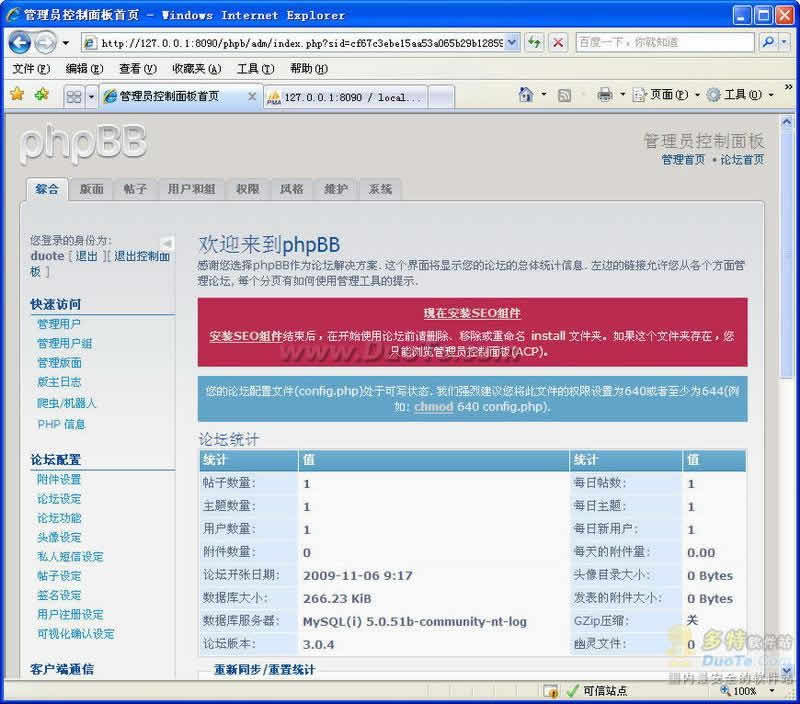
Task: Open the search provider dropdown arrow
Action: [x=784, y=43]
